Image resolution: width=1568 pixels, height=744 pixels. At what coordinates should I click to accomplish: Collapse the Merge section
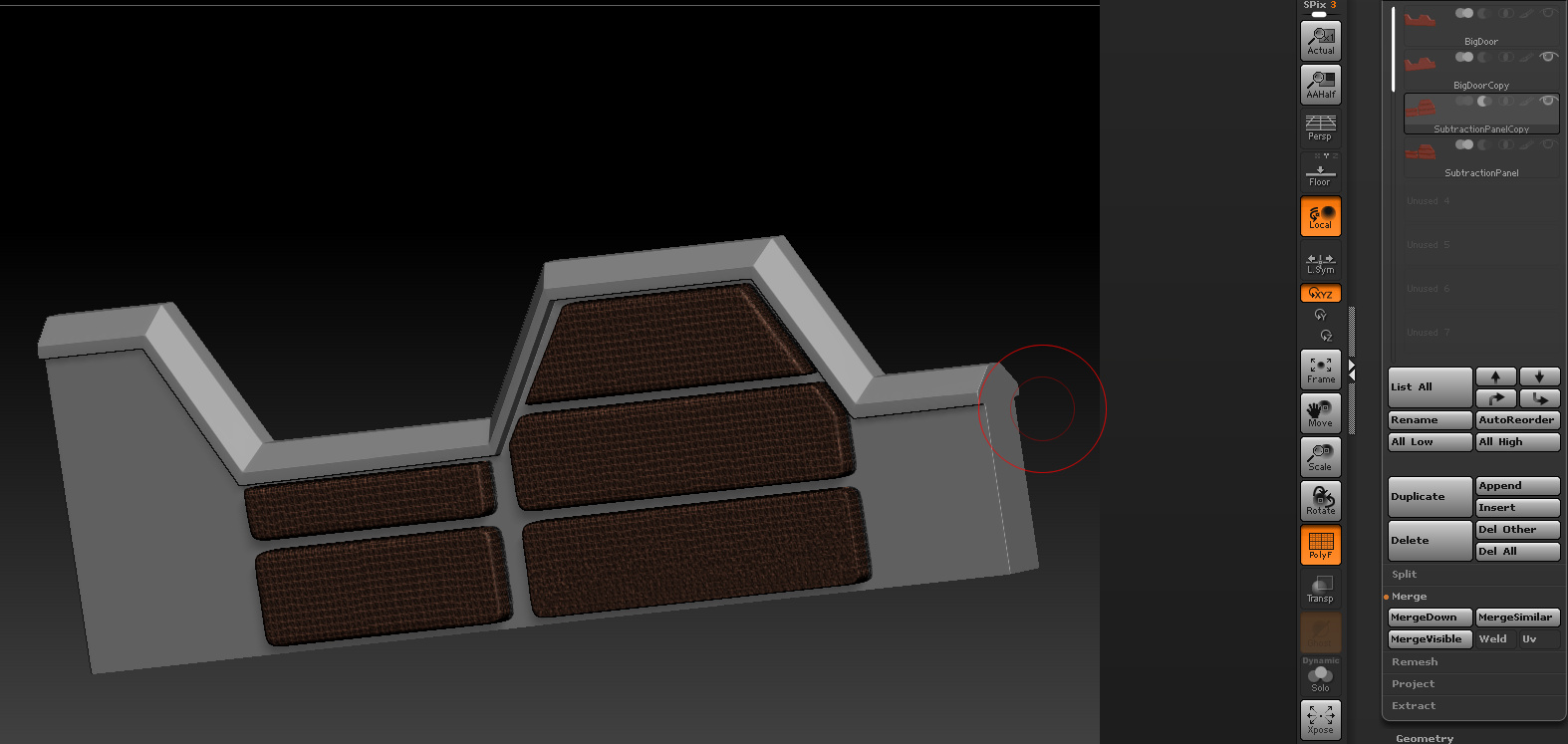click(x=1409, y=597)
